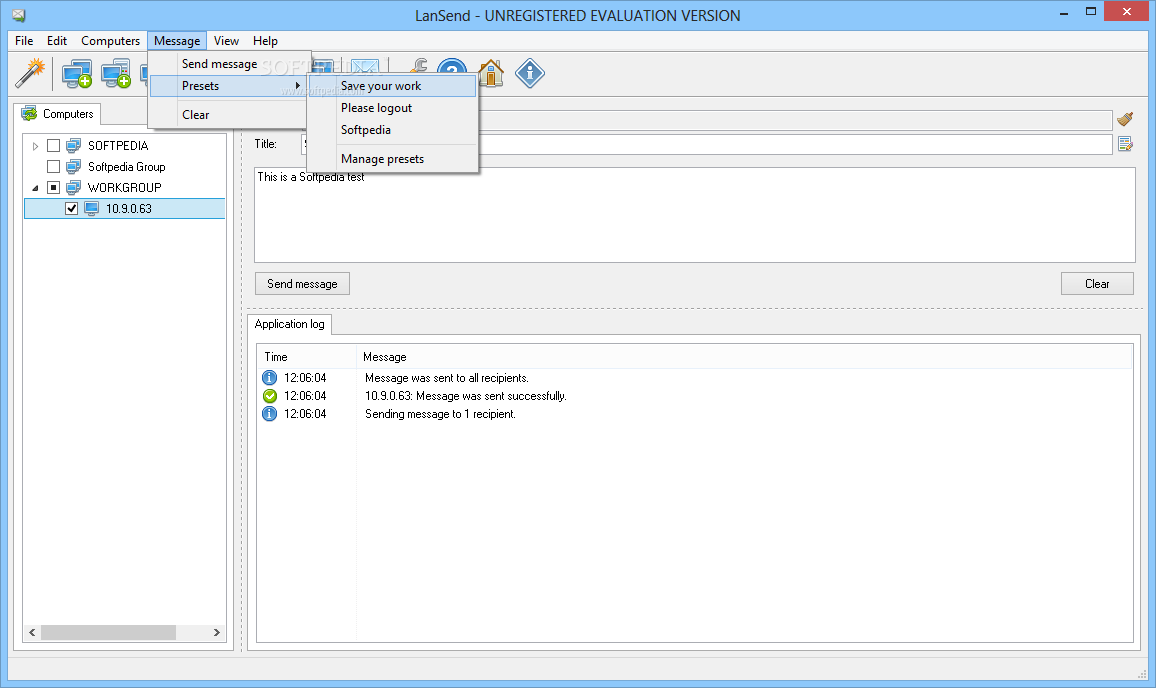Click the 10.9.0.63 monitor icon
This screenshot has width=1156, height=688.
(91, 209)
